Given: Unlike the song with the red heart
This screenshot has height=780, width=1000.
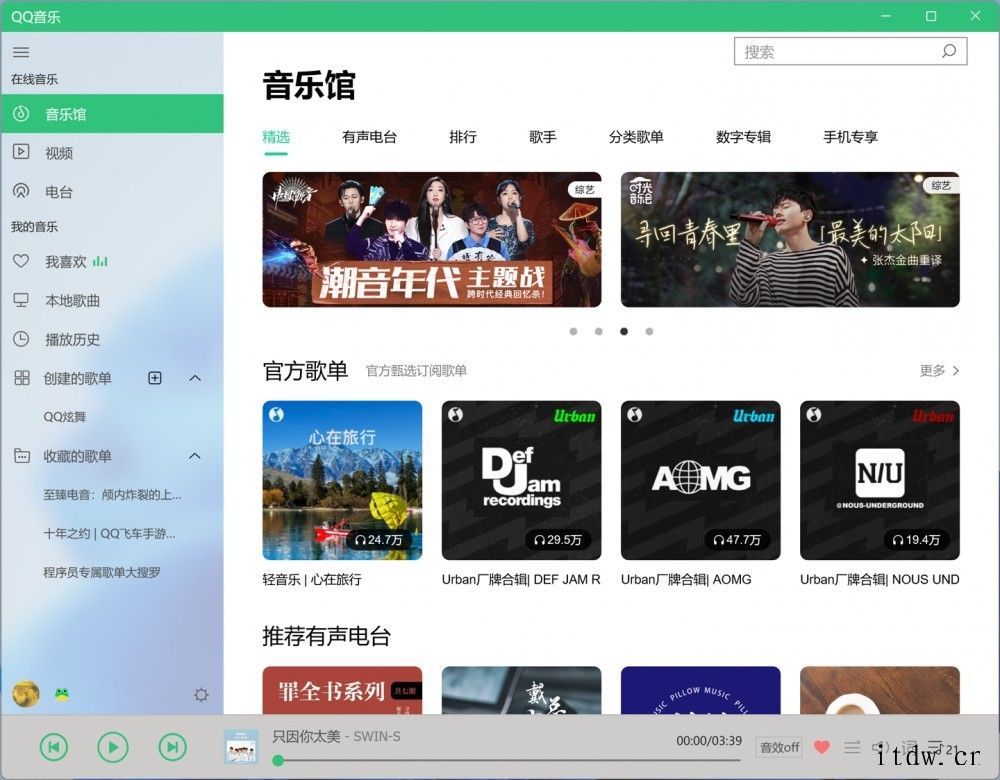Looking at the screenshot, I should coord(822,746).
